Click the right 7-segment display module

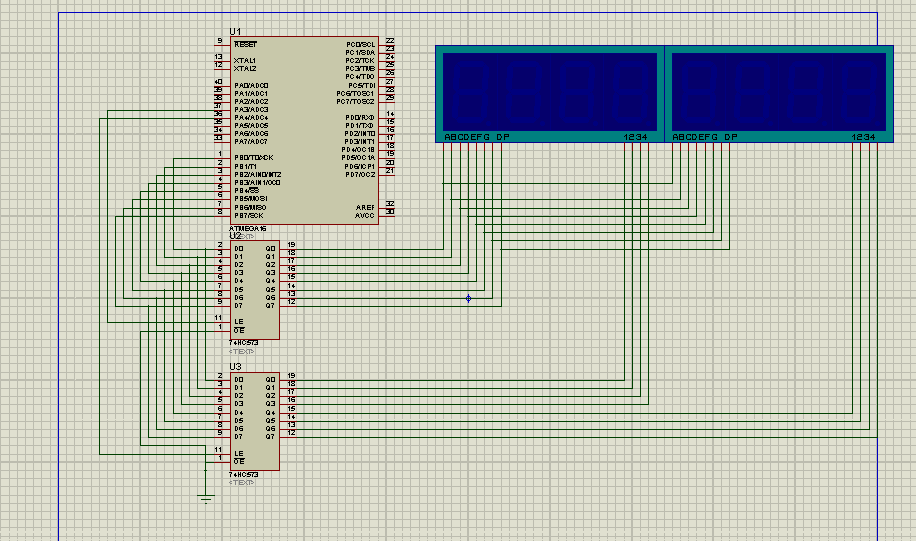pyautogui.click(x=779, y=92)
